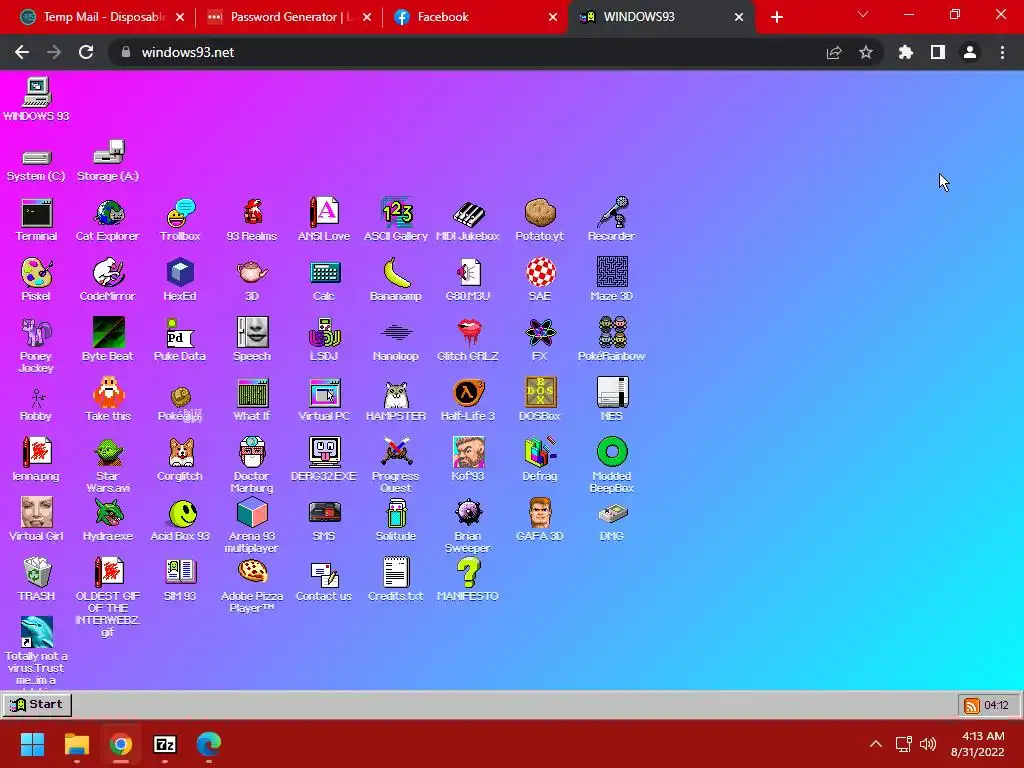Open 7-Zip from Windows taskbar
The width and height of the screenshot is (1024, 768).
165,744
